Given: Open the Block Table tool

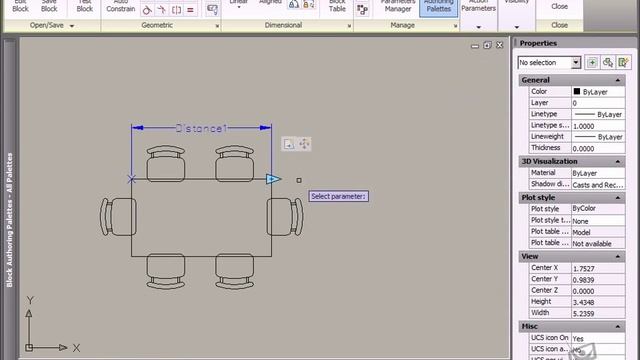Looking at the screenshot, I should click(337, 7).
